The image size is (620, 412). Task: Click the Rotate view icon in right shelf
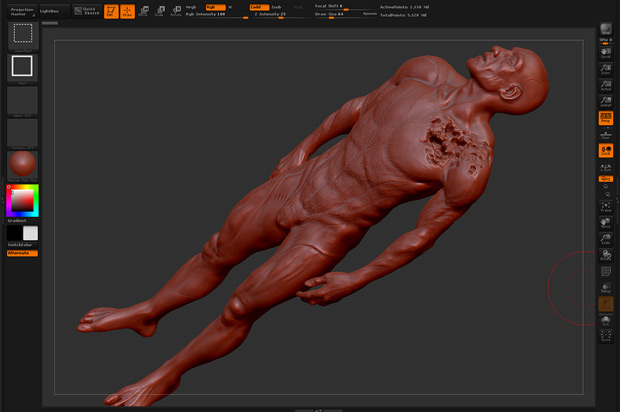tap(606, 255)
